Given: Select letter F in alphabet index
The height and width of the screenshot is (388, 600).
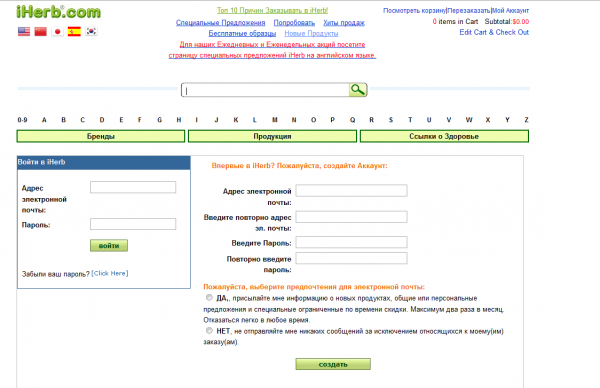Looking at the screenshot, I should [x=140, y=120].
